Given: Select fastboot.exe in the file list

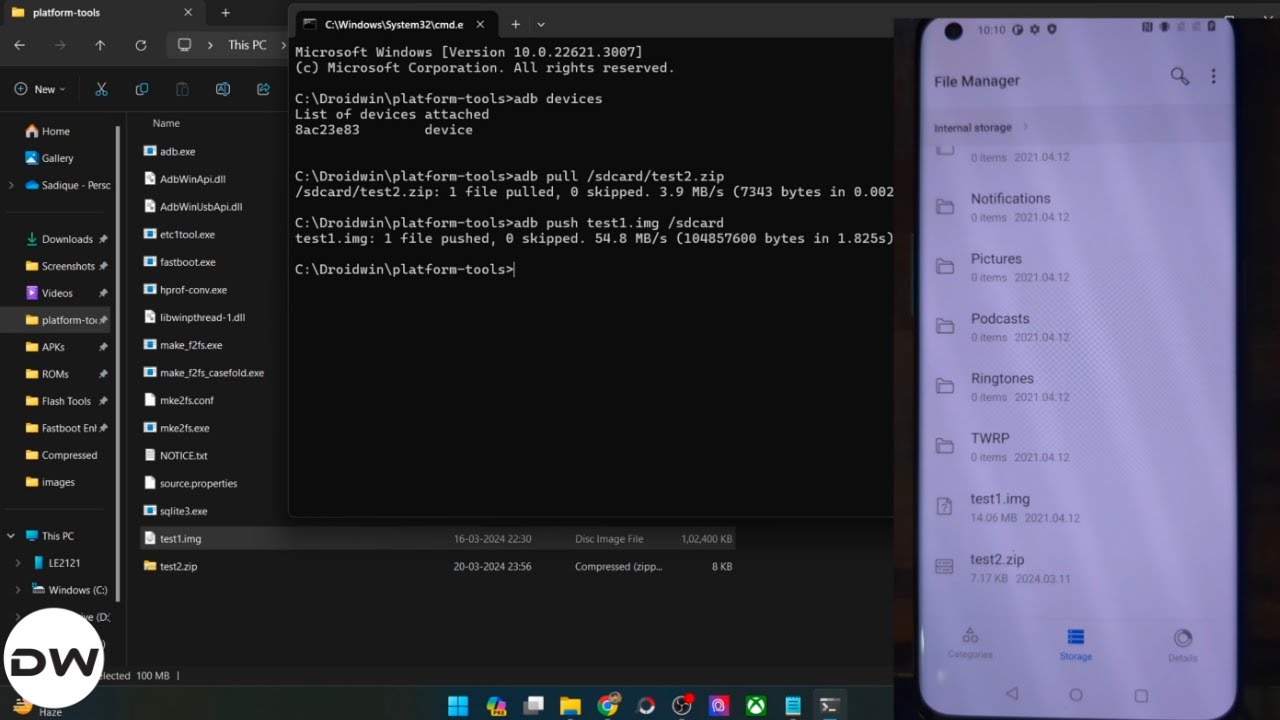Looking at the screenshot, I should point(180,262).
